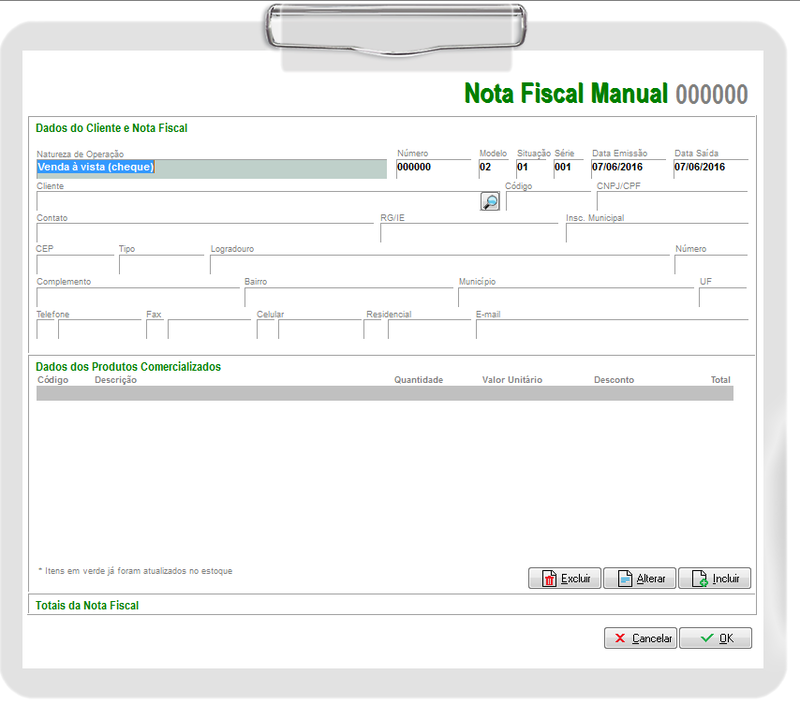Edit the Data Emissão date field
The image size is (800, 704).
627,168
